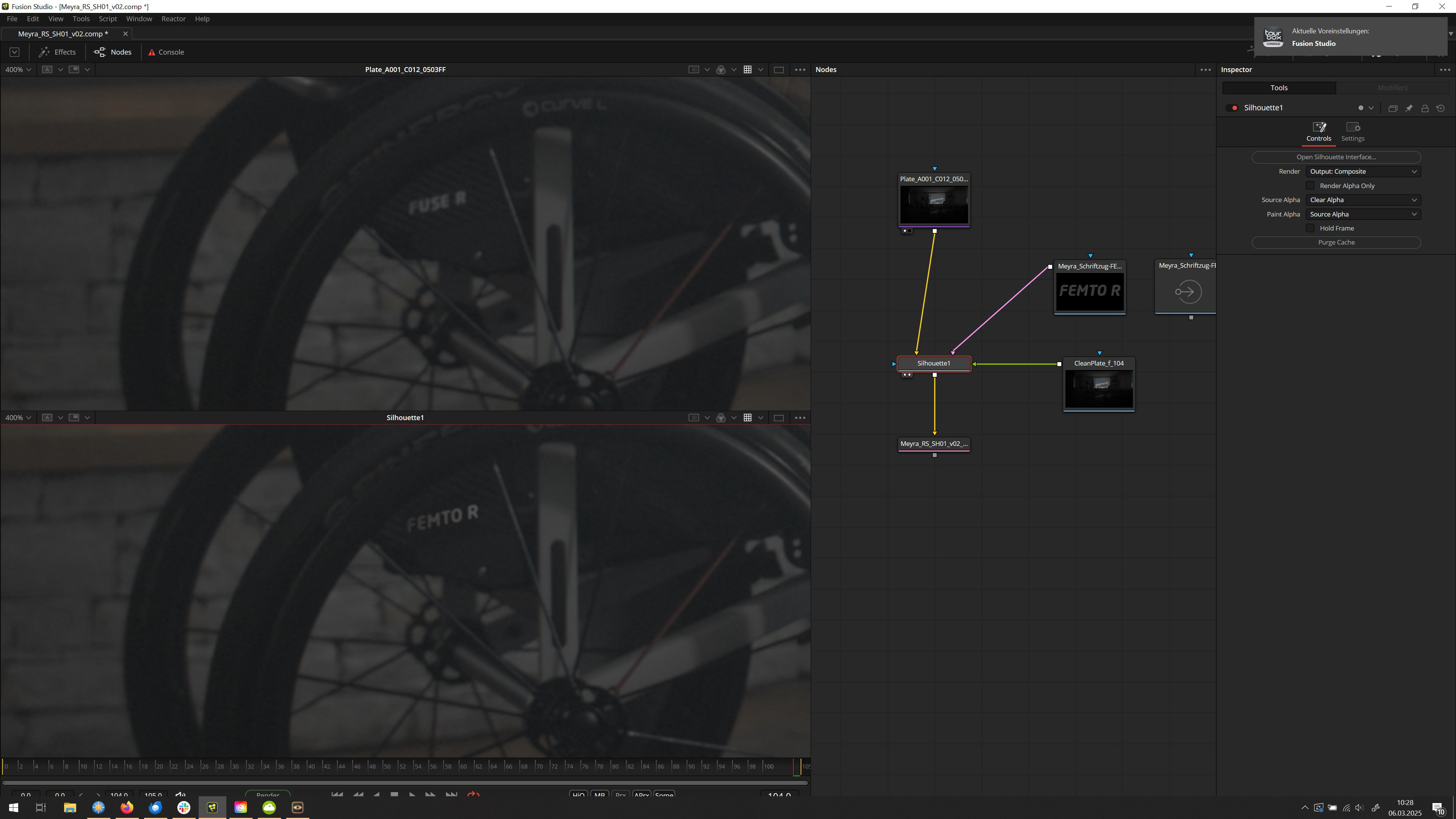Click the Purge Cache button
This screenshot has width=1456, height=819.
tap(1335, 243)
